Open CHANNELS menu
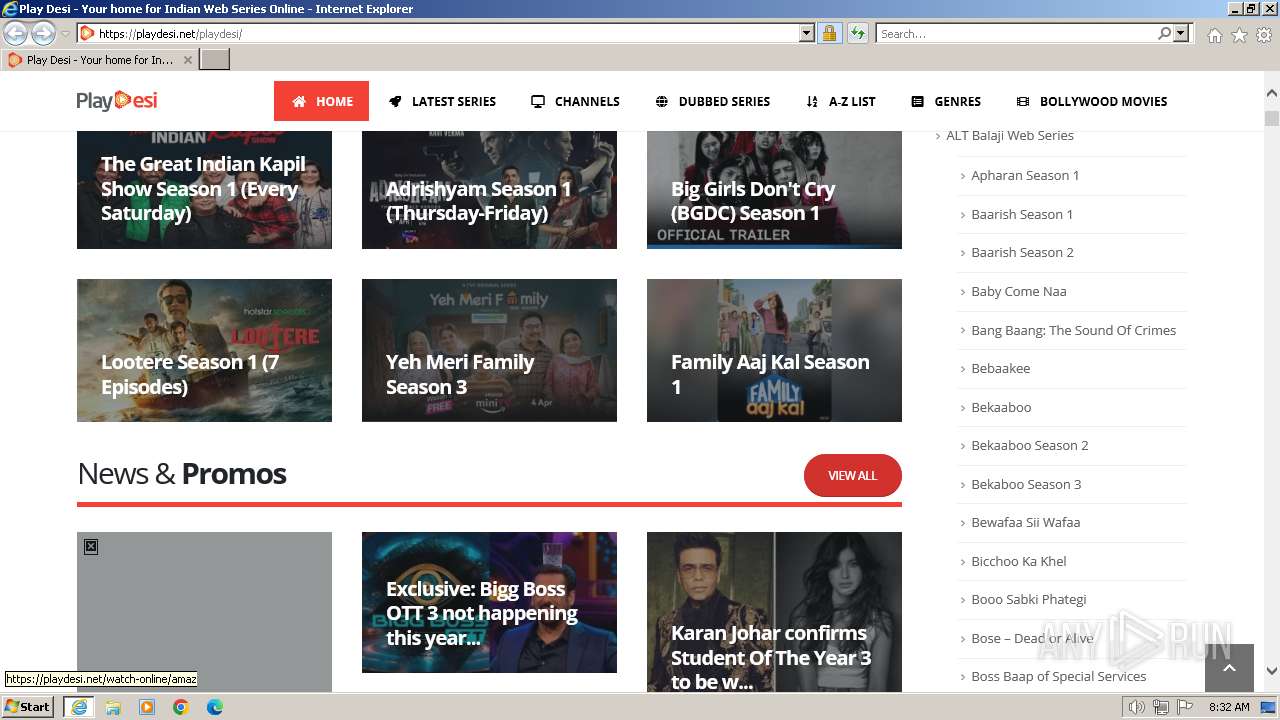 (575, 101)
